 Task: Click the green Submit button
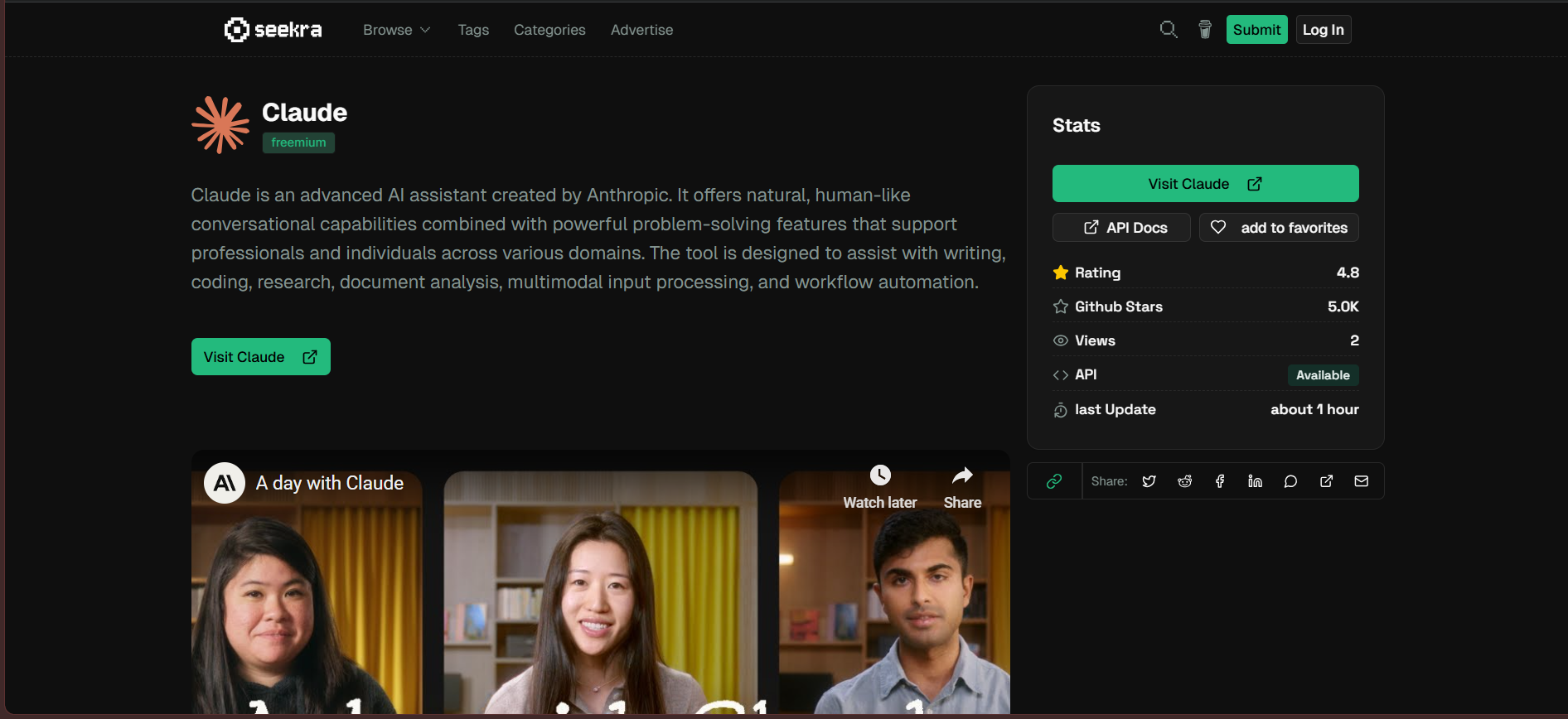(x=1256, y=30)
